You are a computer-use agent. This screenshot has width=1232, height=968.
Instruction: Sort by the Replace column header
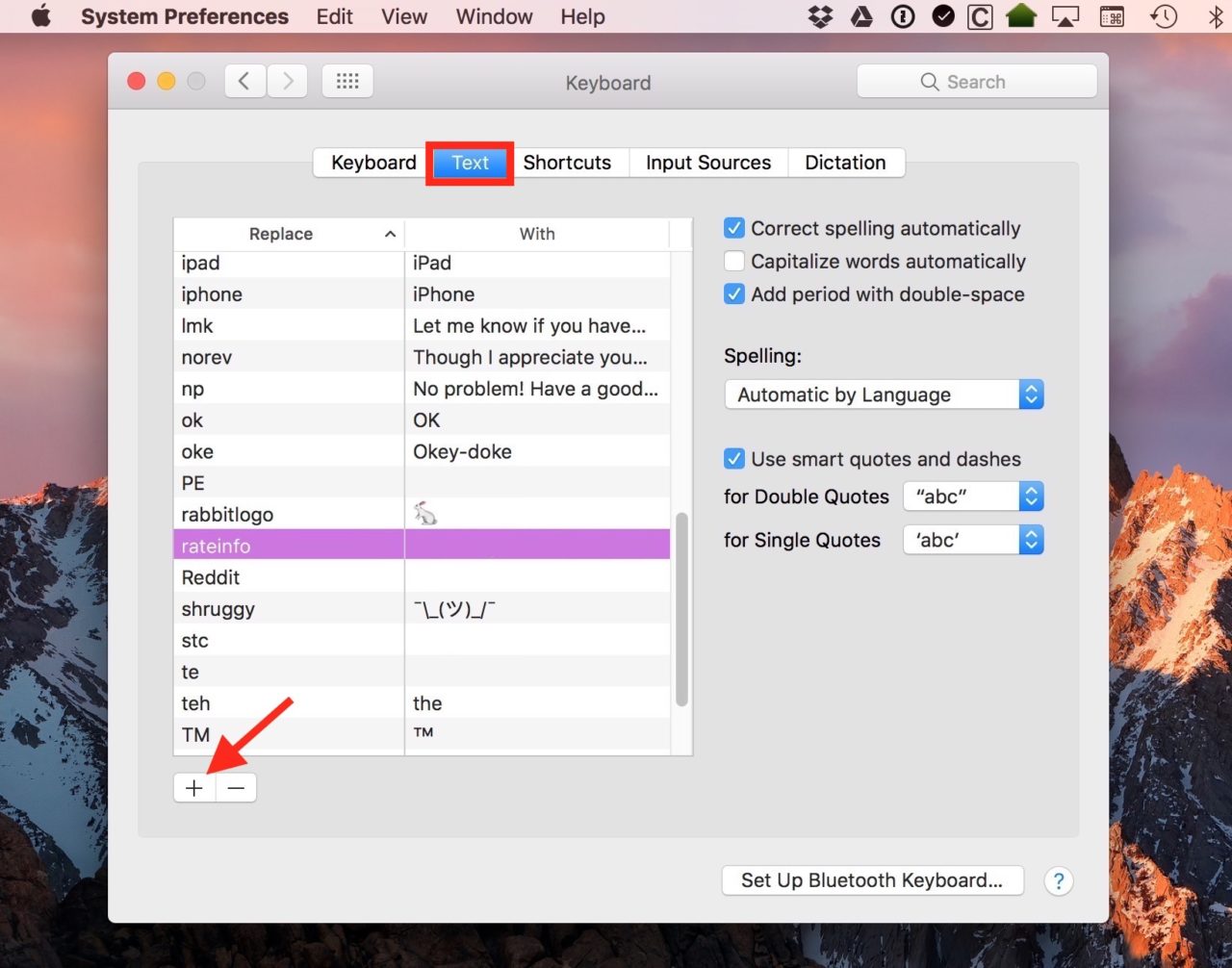coord(289,234)
